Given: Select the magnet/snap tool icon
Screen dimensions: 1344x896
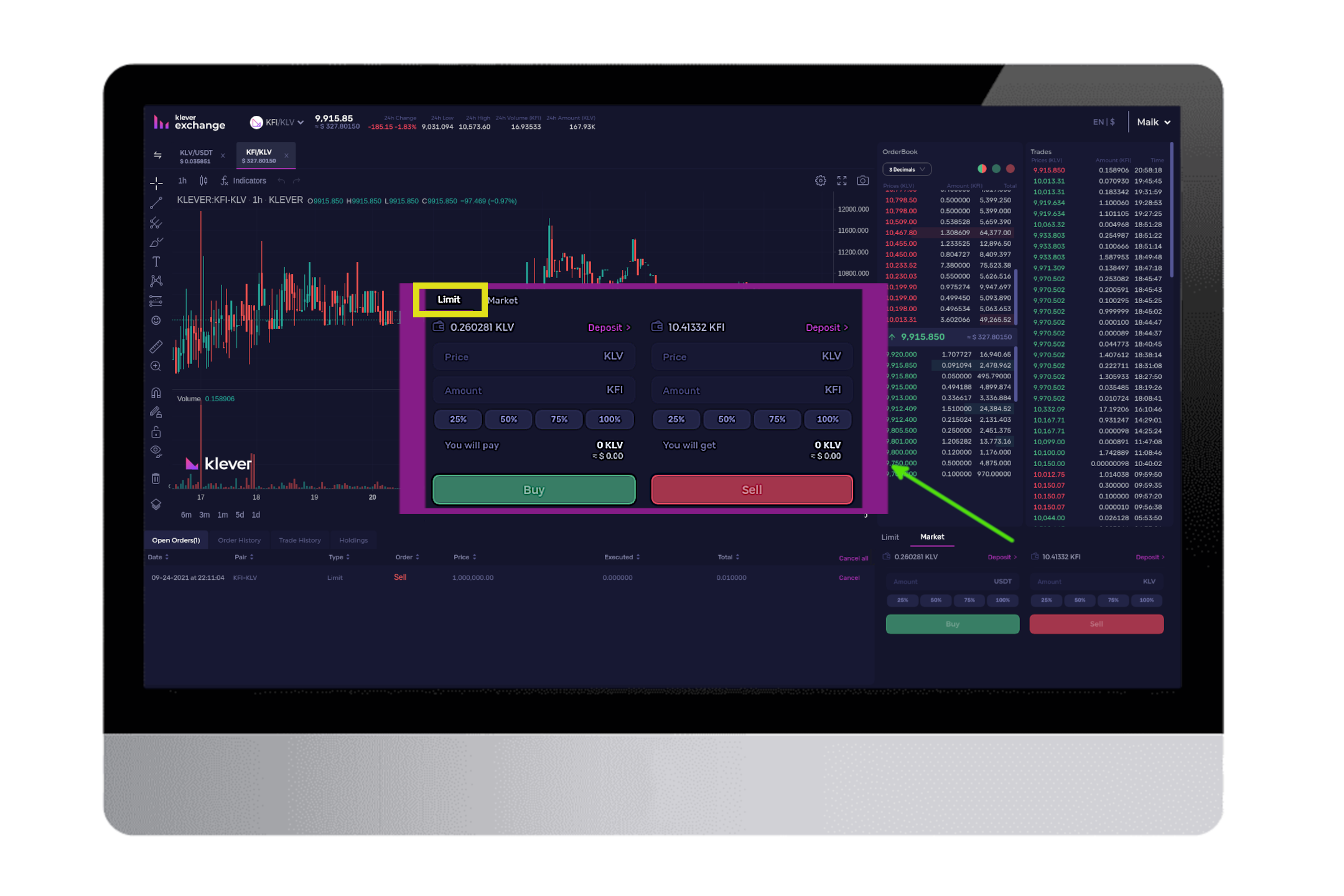Looking at the screenshot, I should pyautogui.click(x=156, y=393).
